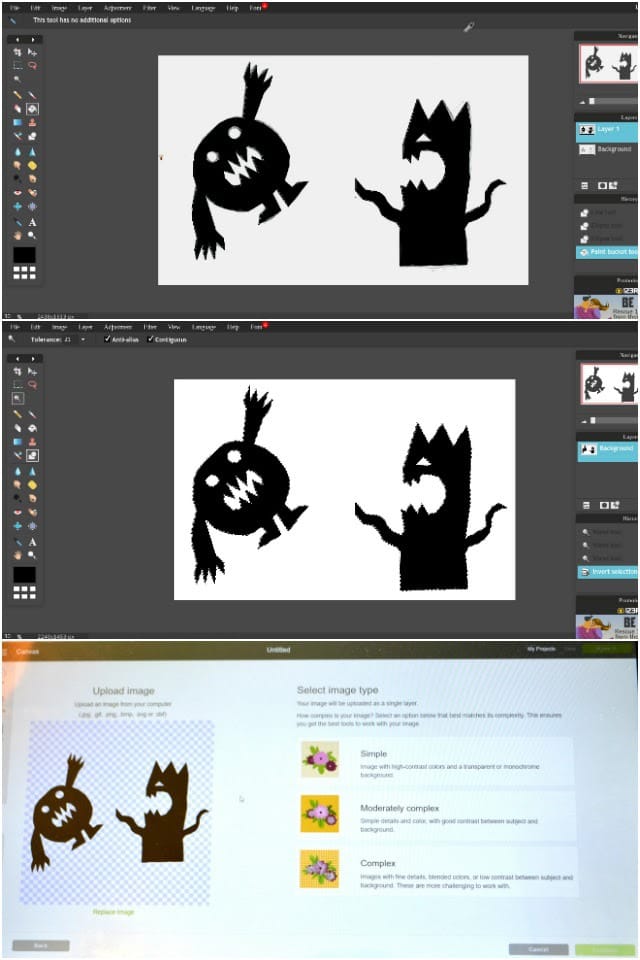Click Paint bucket tool history entry

click(607, 252)
